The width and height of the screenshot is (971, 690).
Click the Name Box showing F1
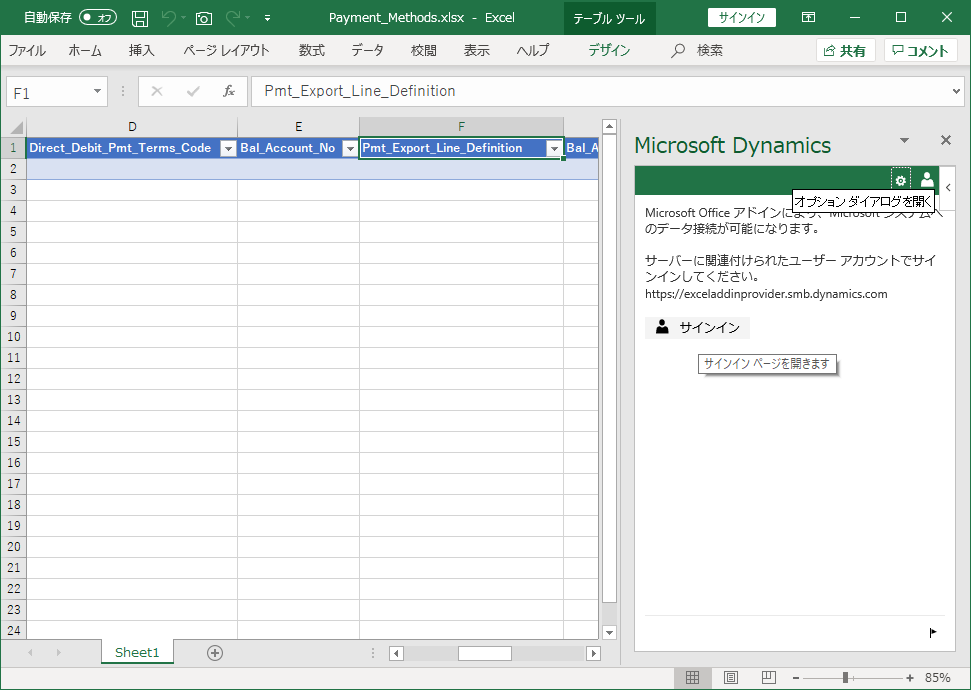point(48,92)
